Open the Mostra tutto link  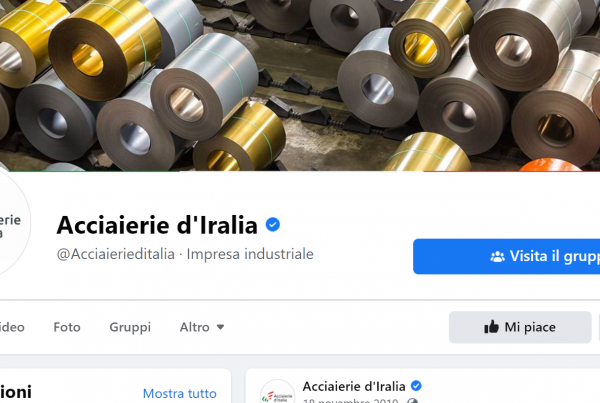(x=180, y=393)
